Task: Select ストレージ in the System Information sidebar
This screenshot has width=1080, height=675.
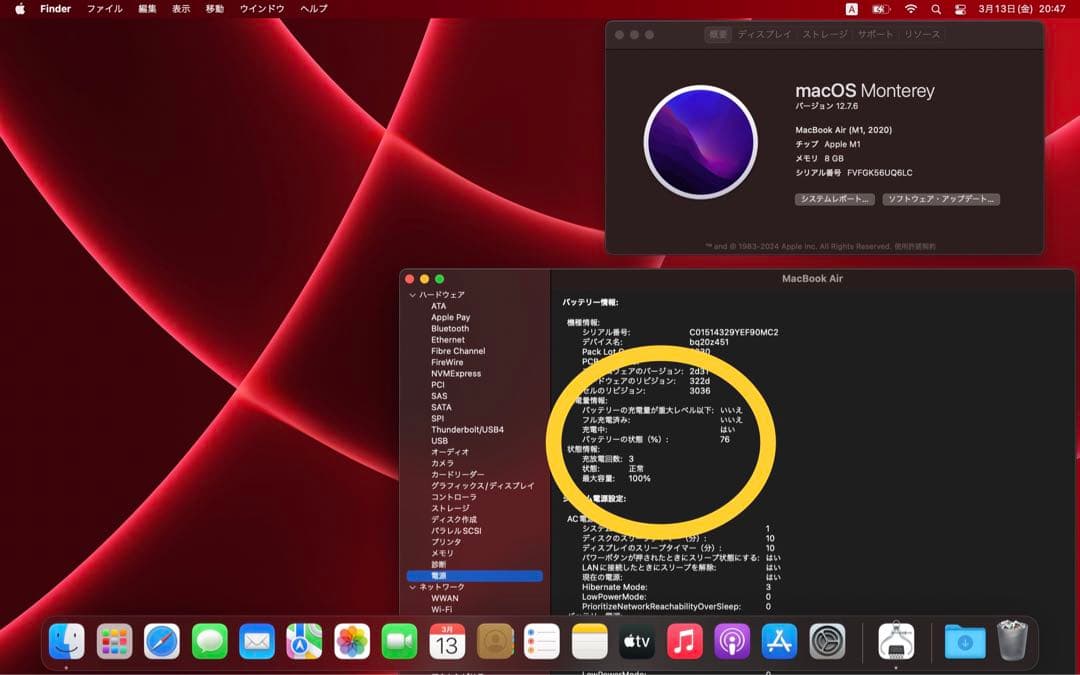Action: click(x=450, y=508)
